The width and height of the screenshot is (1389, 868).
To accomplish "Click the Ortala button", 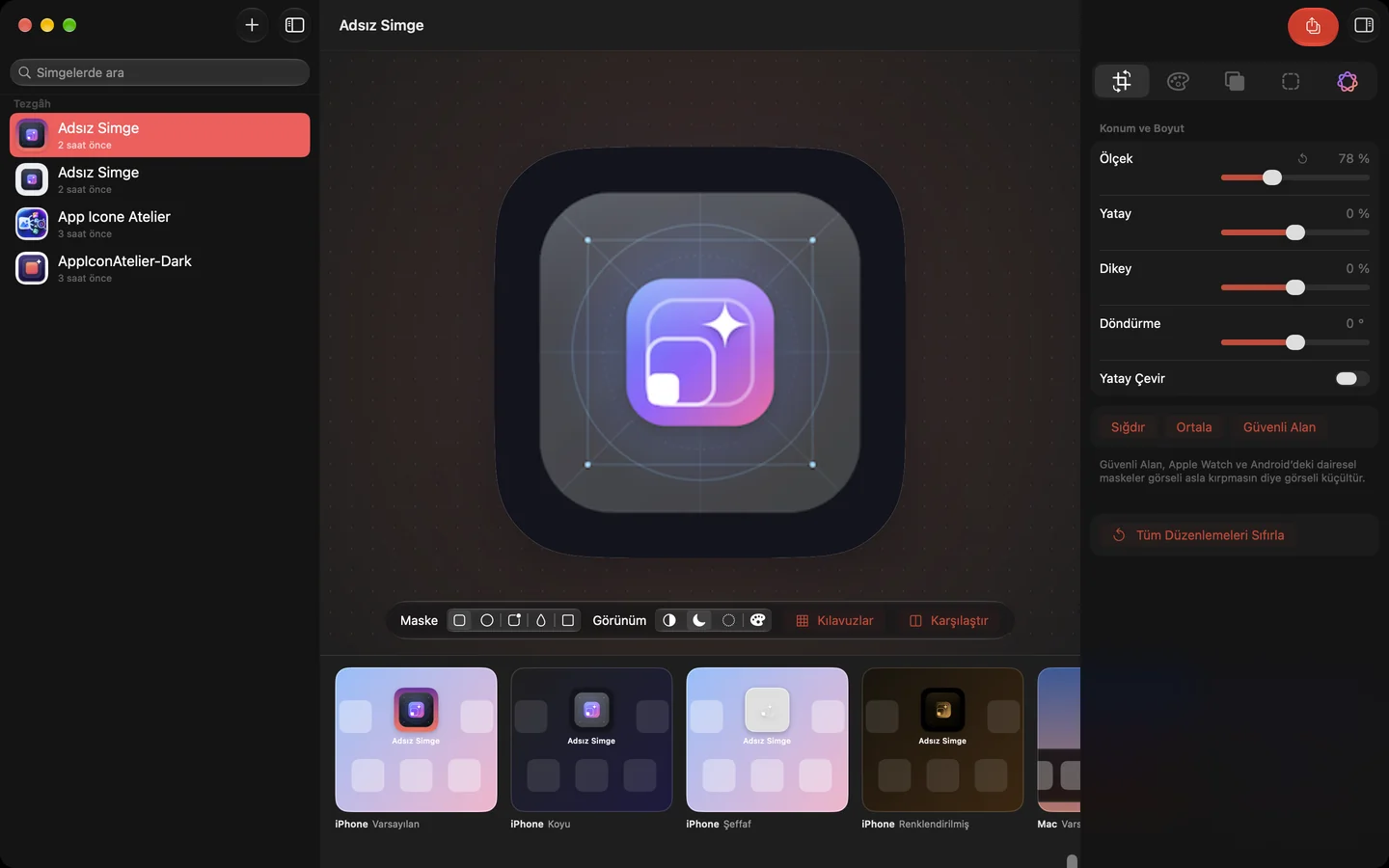I will pos(1194,427).
